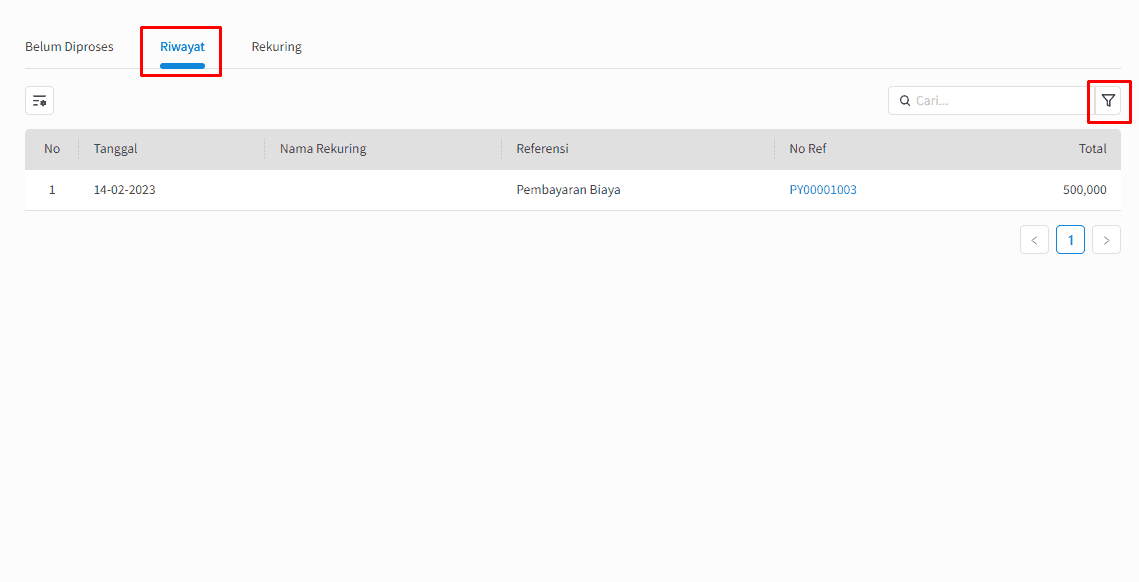1139x582 pixels.
Task: Open reference link PY00001003
Action: coord(823,190)
